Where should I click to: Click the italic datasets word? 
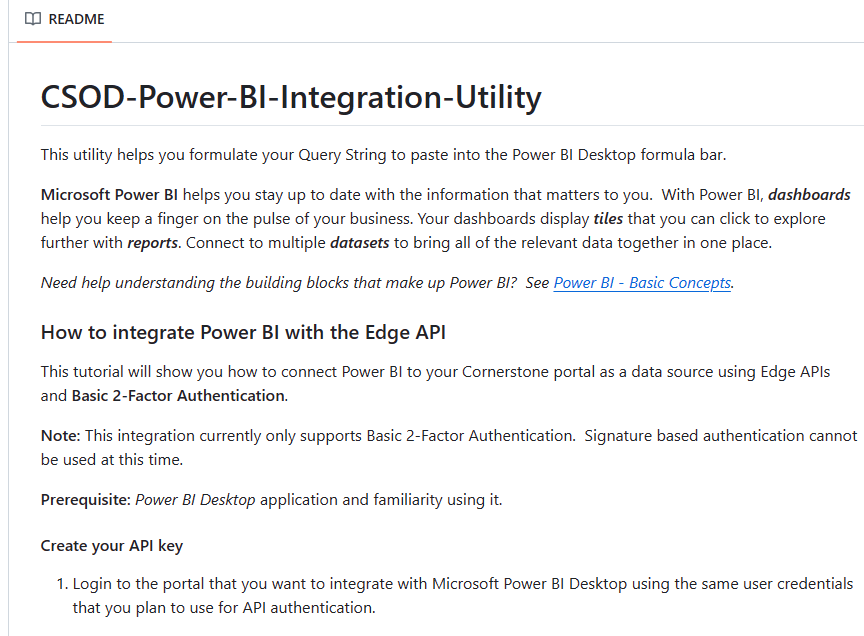coord(359,243)
